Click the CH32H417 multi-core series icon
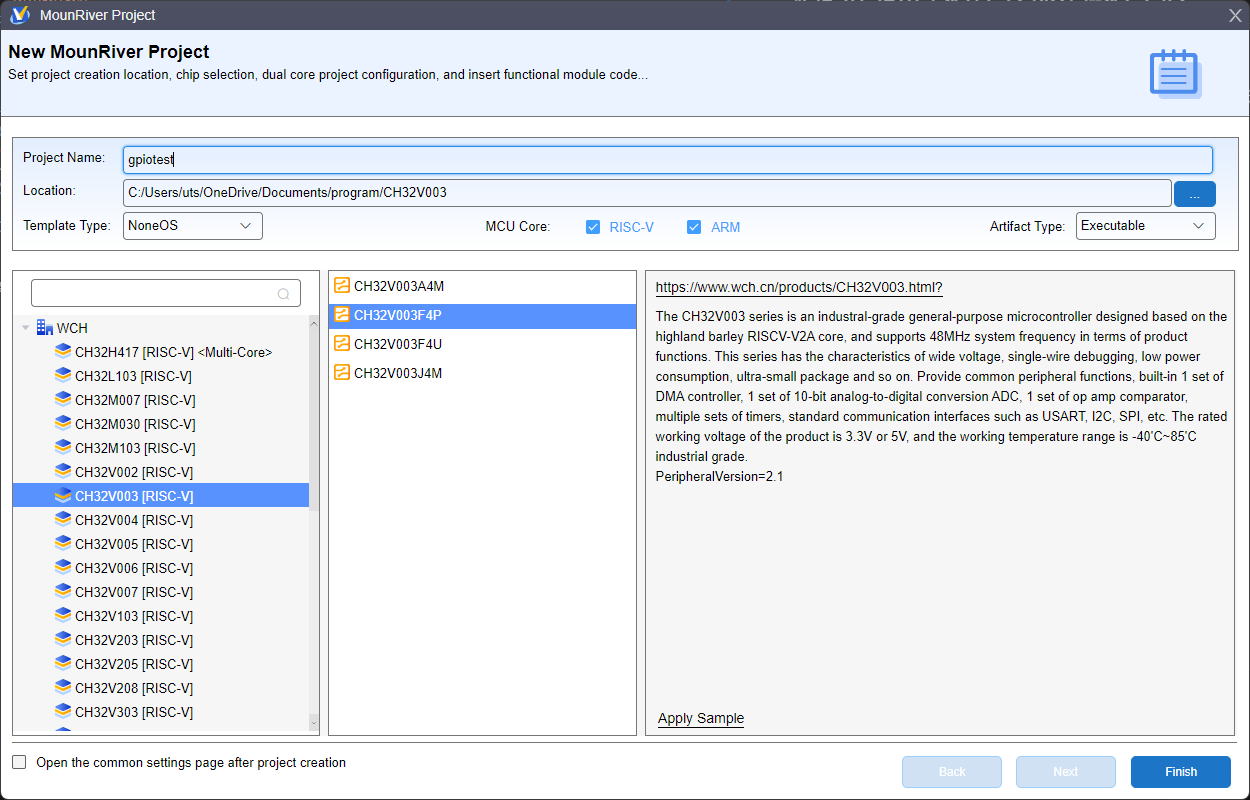 click(x=63, y=352)
